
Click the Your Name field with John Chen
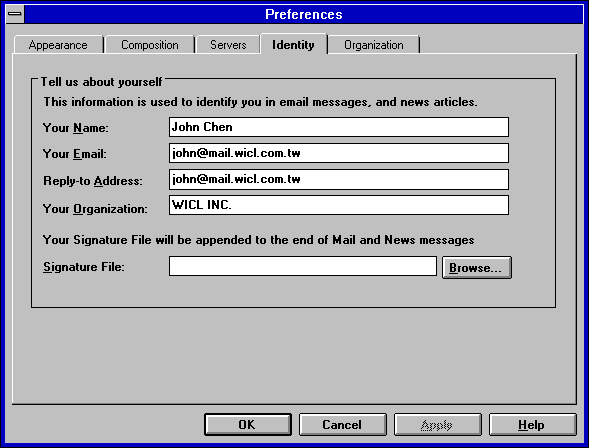tap(339, 127)
